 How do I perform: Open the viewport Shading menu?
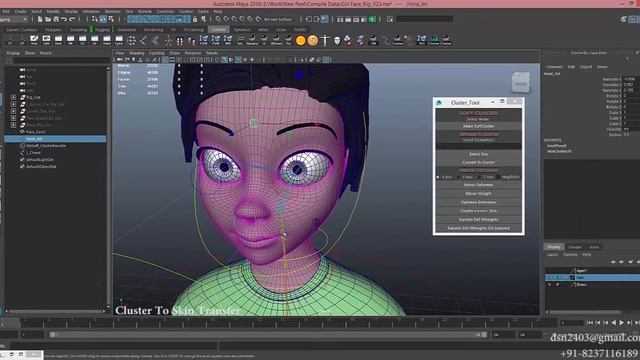[x=137, y=53]
